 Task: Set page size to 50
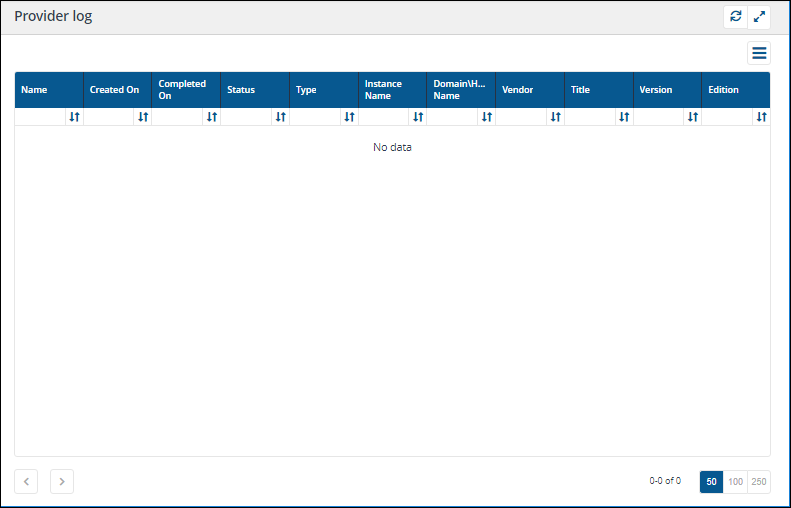[x=711, y=482]
